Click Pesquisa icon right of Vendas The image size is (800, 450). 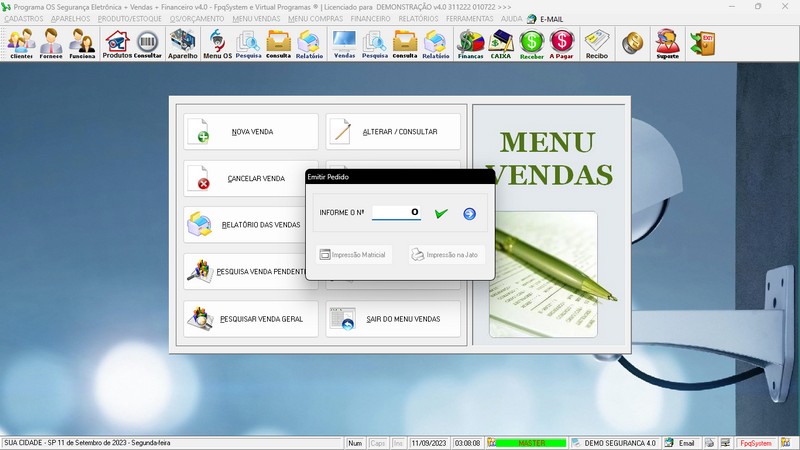pyautogui.click(x=375, y=44)
